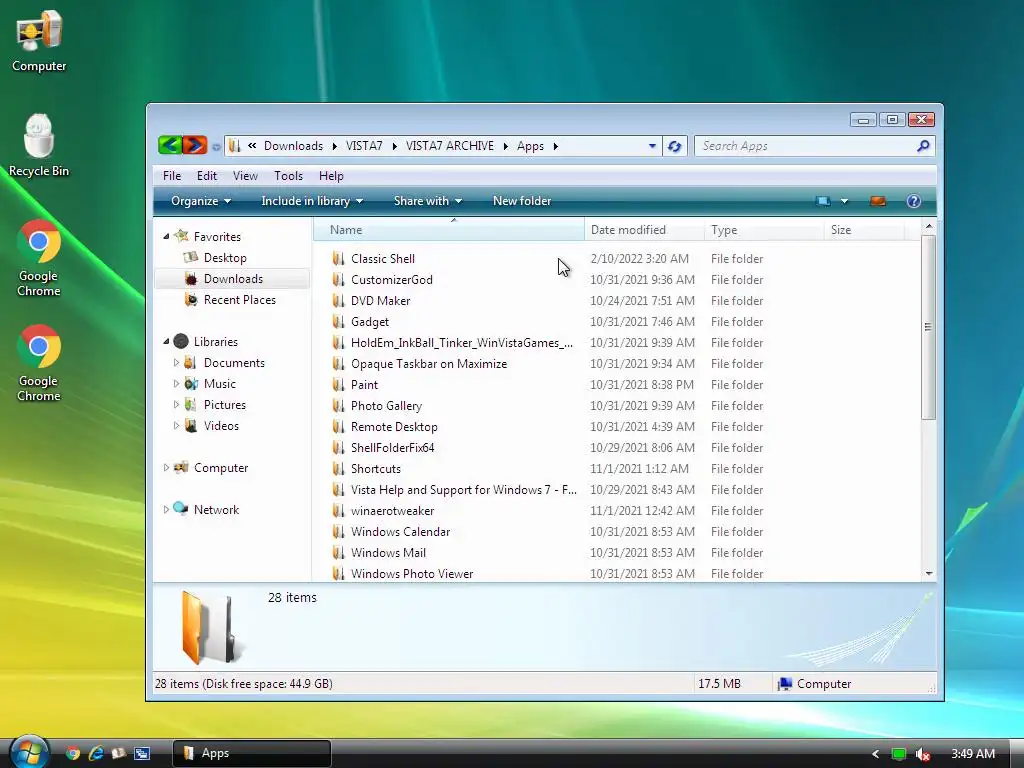Select the Windows Calendar folder

400,532
